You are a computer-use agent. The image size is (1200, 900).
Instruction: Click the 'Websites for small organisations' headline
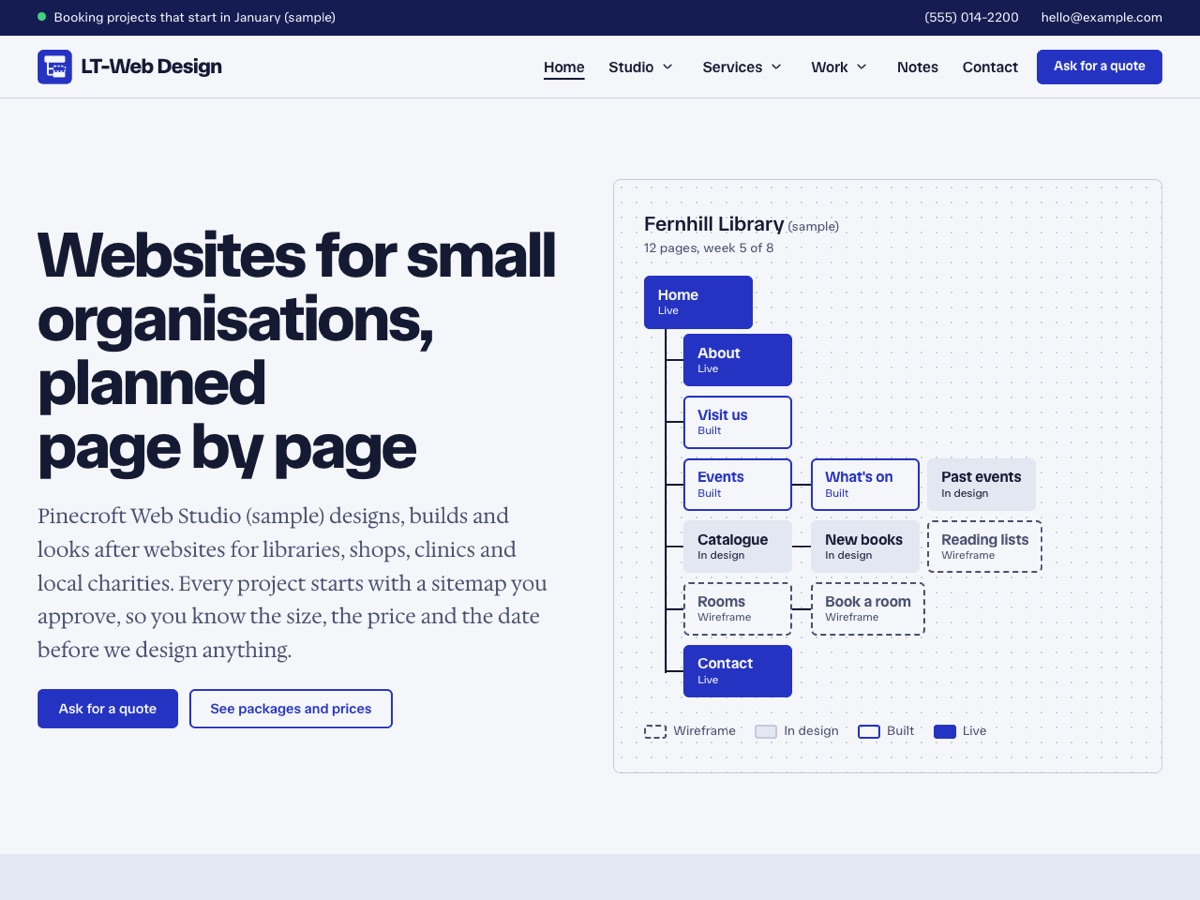click(x=297, y=352)
